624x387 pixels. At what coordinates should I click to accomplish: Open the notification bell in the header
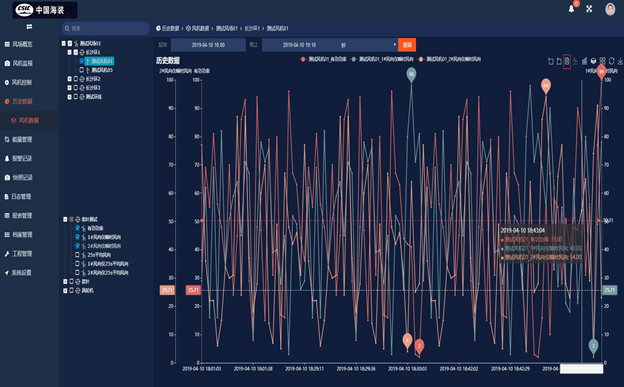571,9
